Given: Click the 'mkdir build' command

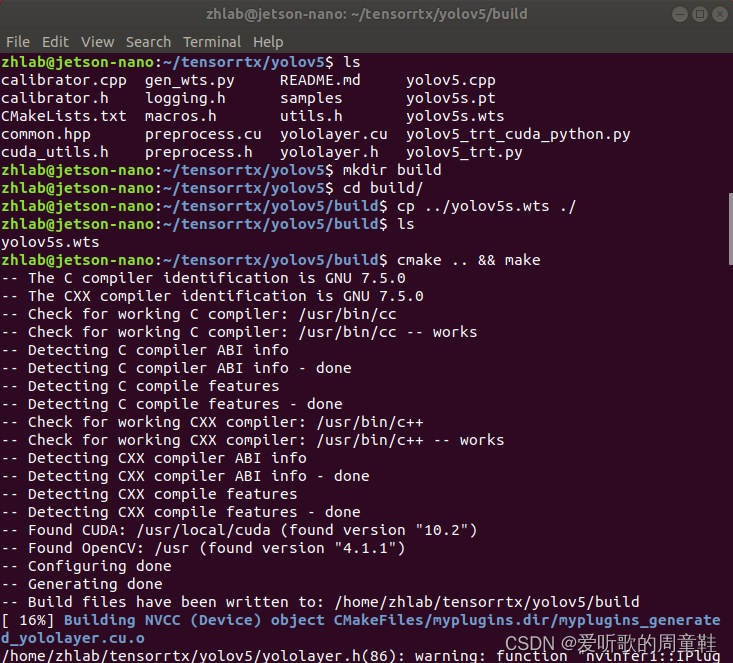Looking at the screenshot, I should 392,170.
